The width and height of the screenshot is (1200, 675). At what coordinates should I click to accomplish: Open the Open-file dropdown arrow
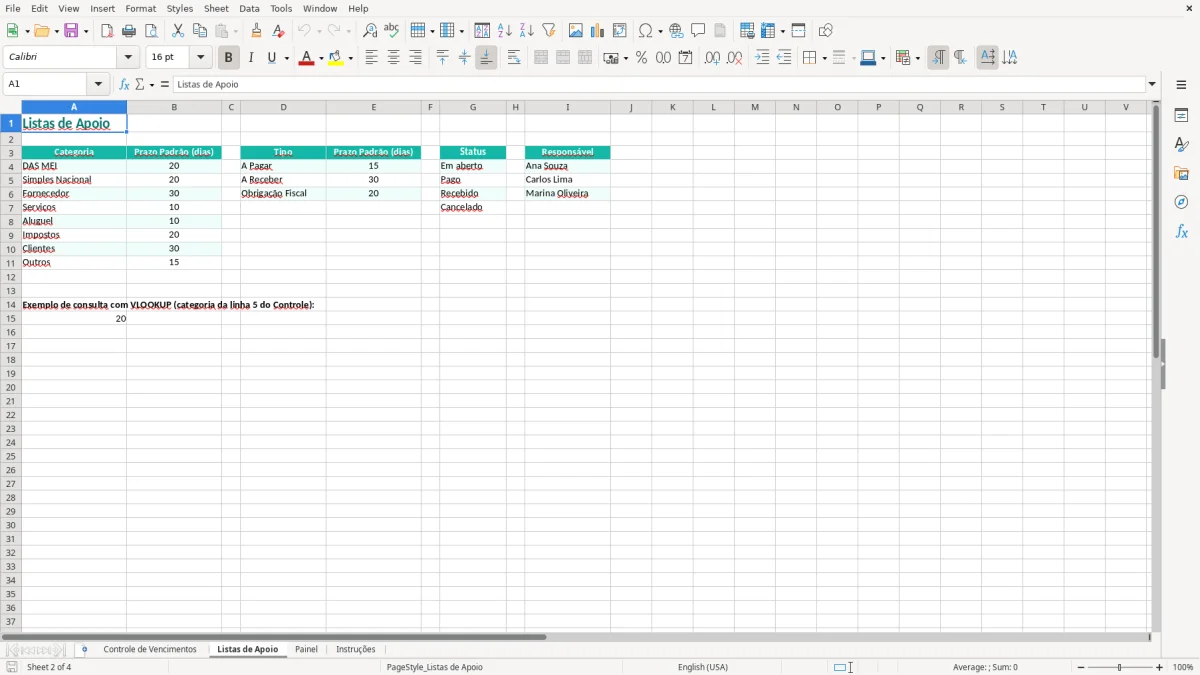[55, 31]
